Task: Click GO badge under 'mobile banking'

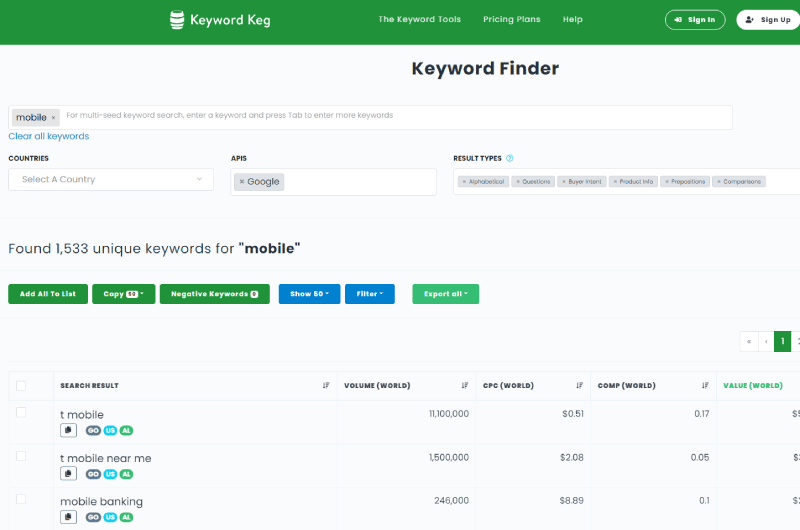Action: coord(93,517)
